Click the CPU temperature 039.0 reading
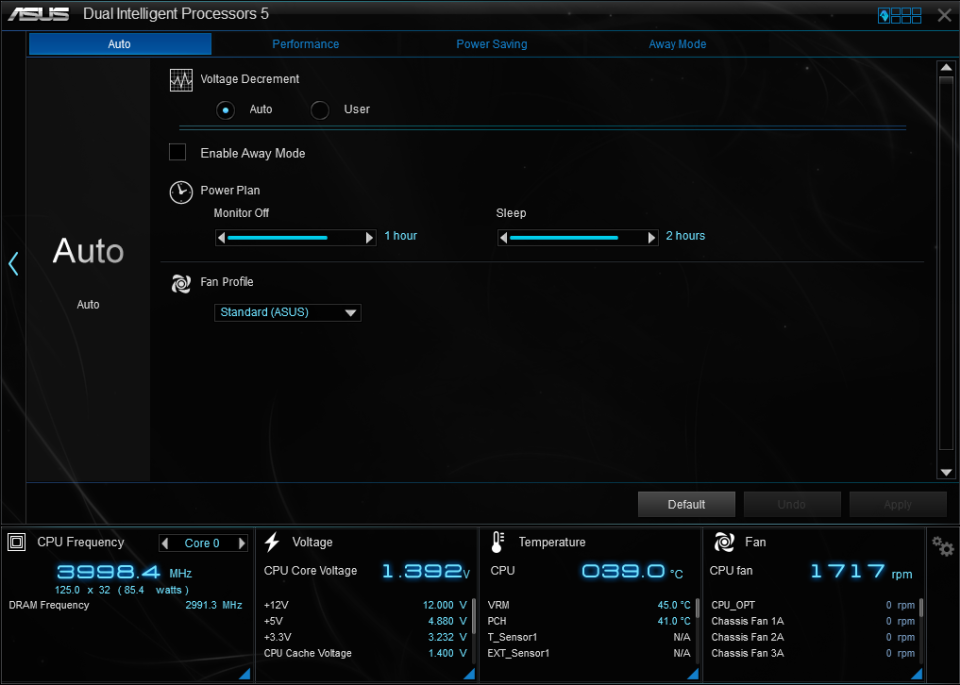The image size is (960, 685). point(632,572)
